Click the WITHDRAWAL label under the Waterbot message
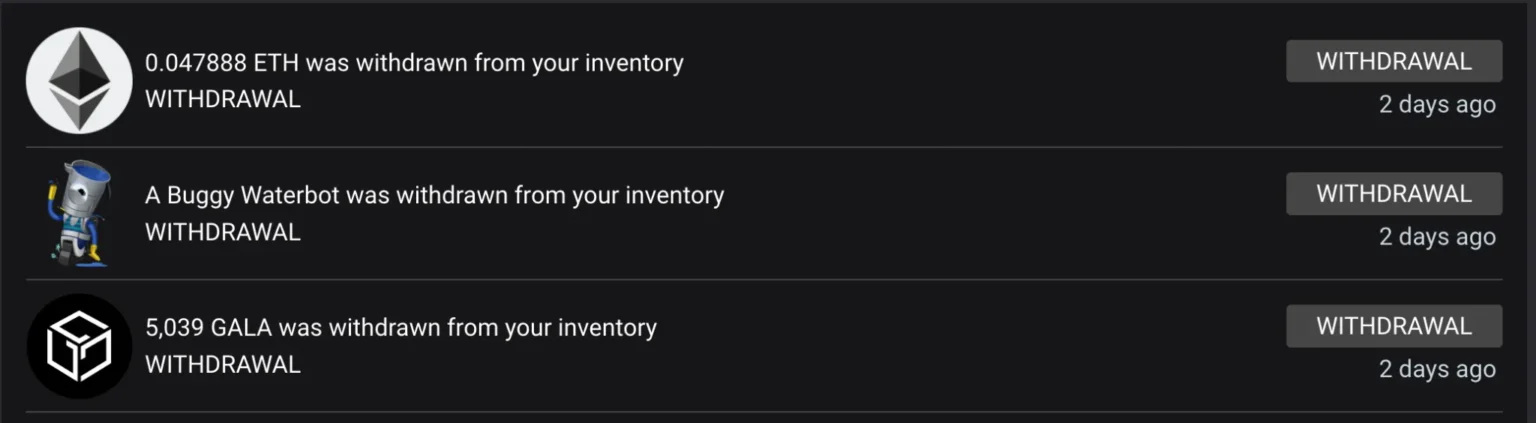Image resolution: width=1536 pixels, height=423 pixels. coord(223,232)
